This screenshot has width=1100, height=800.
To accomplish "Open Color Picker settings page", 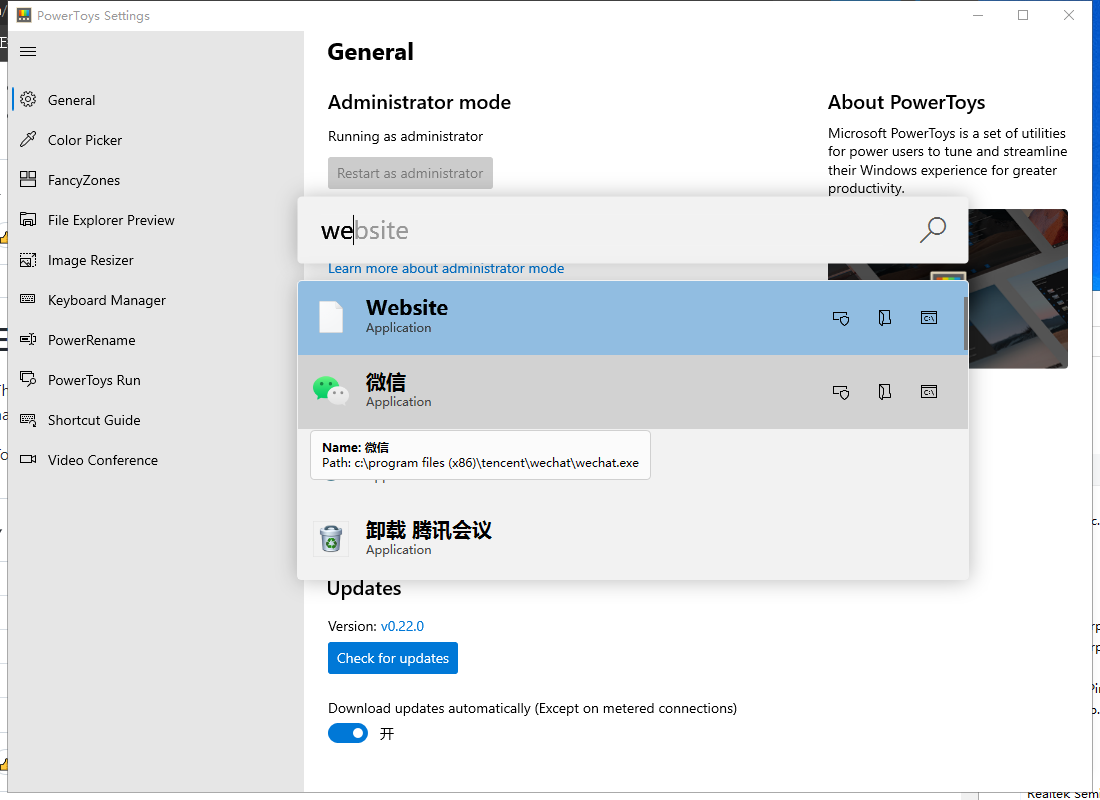I will pyautogui.click(x=156, y=140).
